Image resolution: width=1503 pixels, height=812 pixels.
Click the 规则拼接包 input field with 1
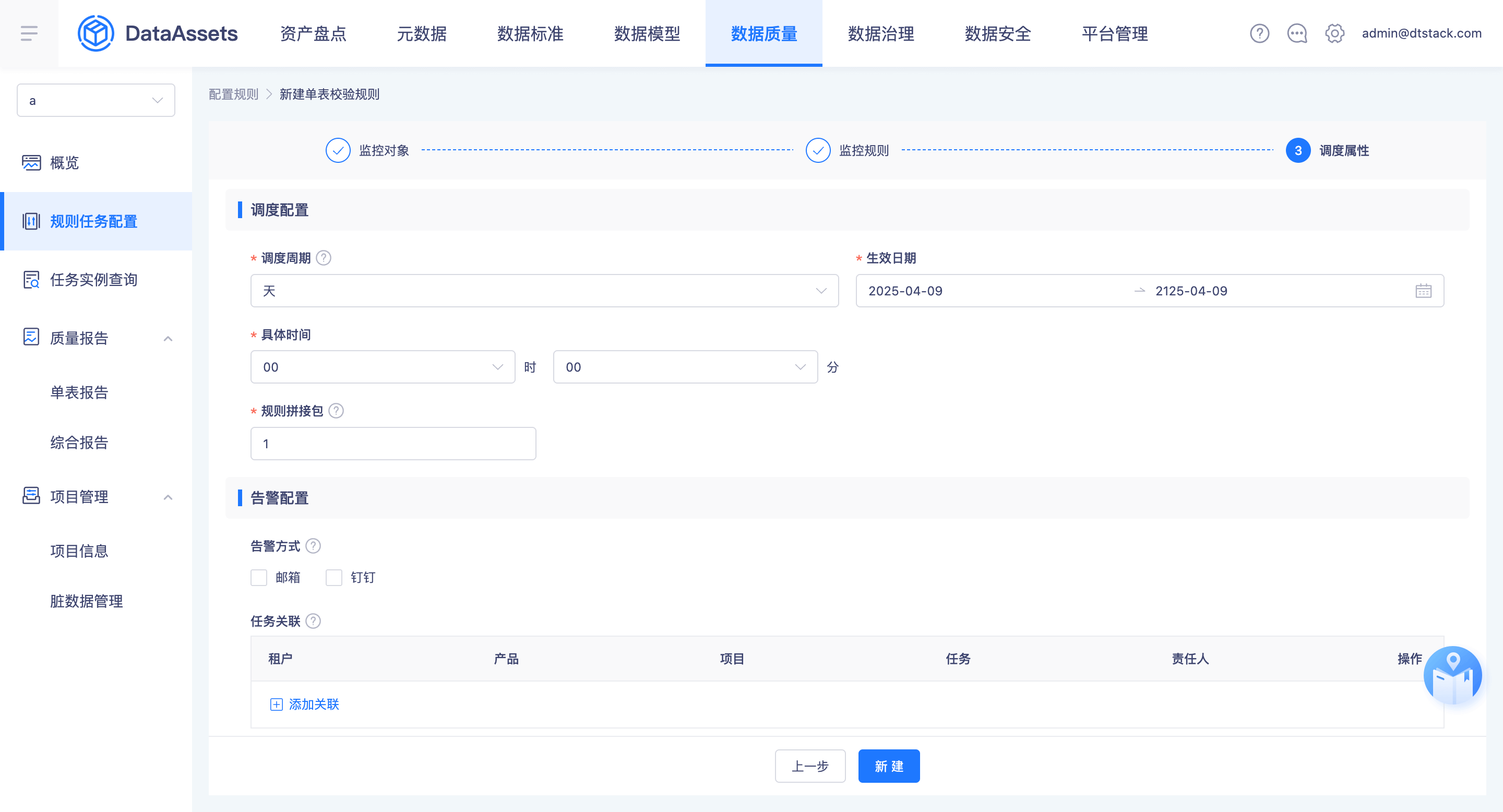393,444
